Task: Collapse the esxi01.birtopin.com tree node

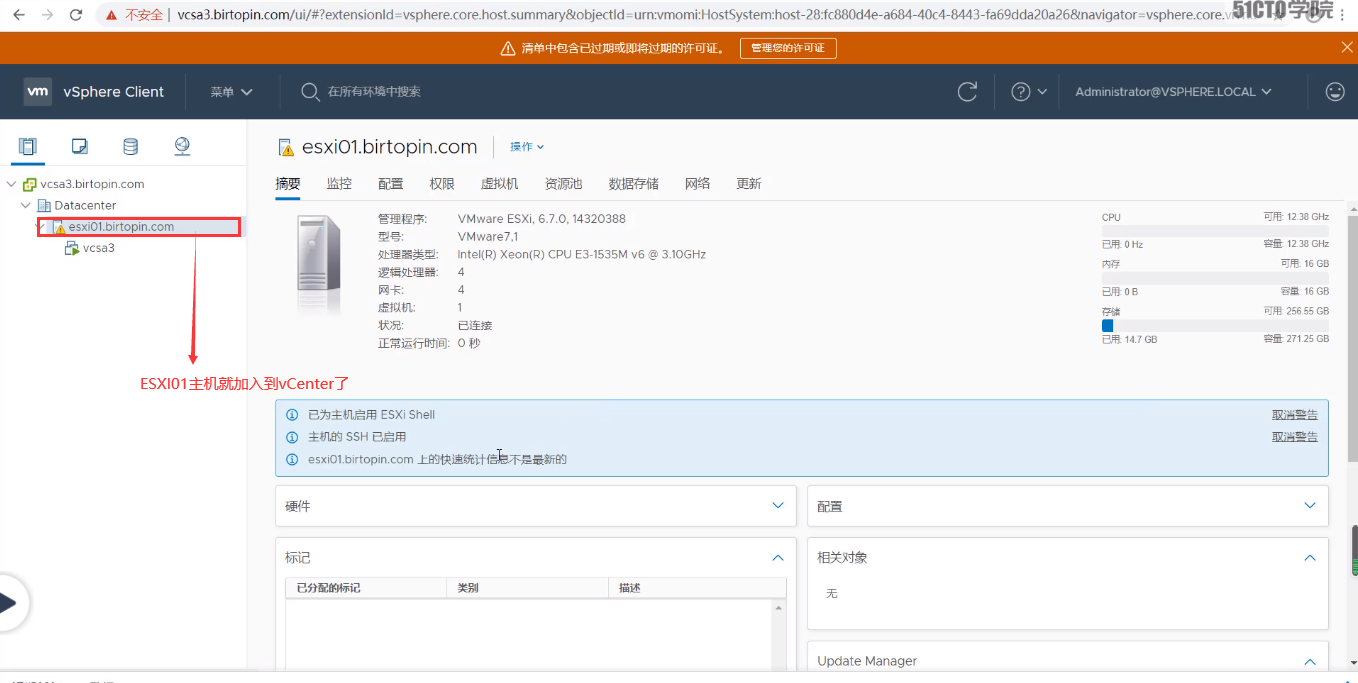Action: pyautogui.click(x=41, y=227)
